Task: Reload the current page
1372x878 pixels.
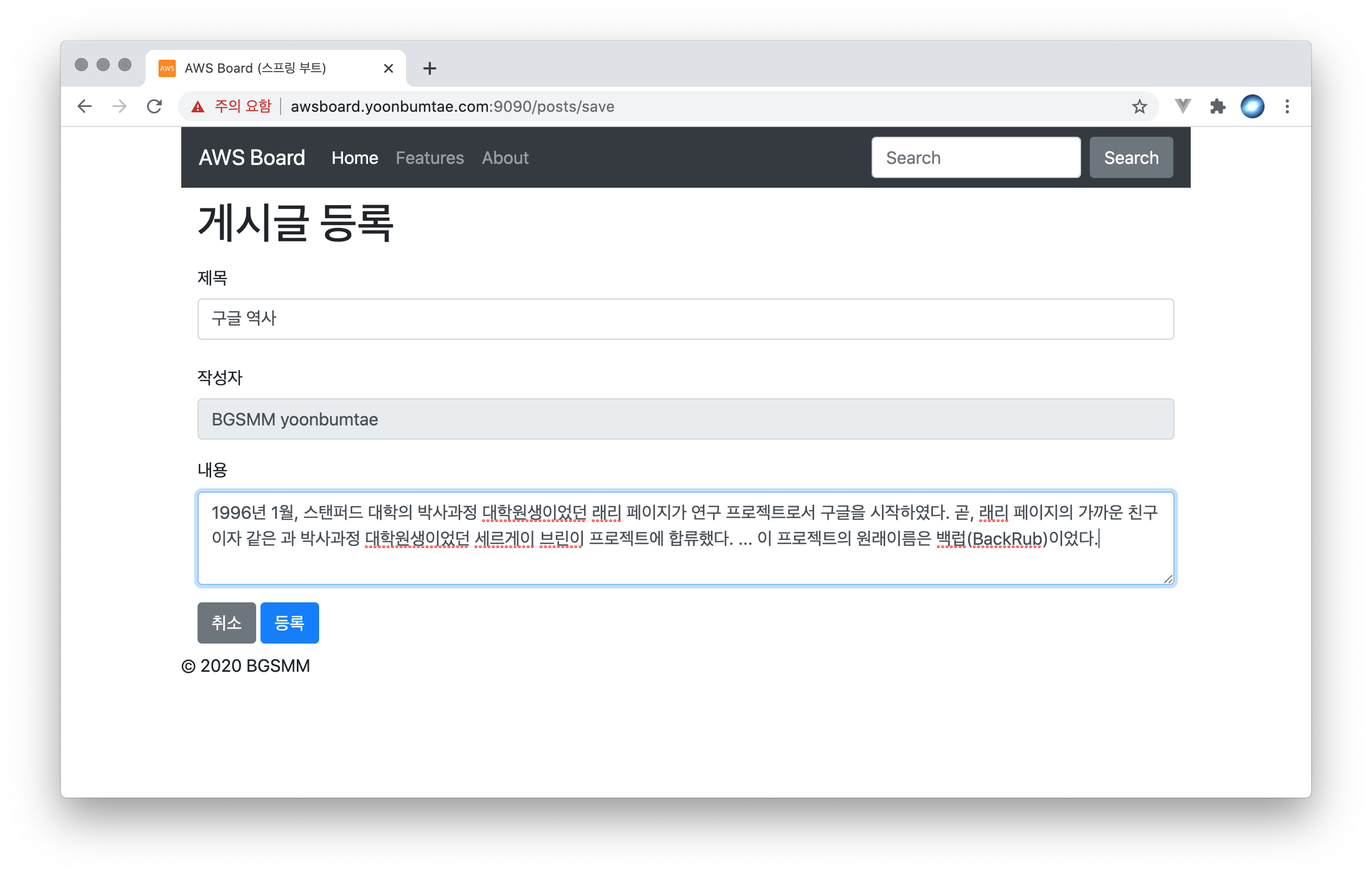Action: point(155,106)
